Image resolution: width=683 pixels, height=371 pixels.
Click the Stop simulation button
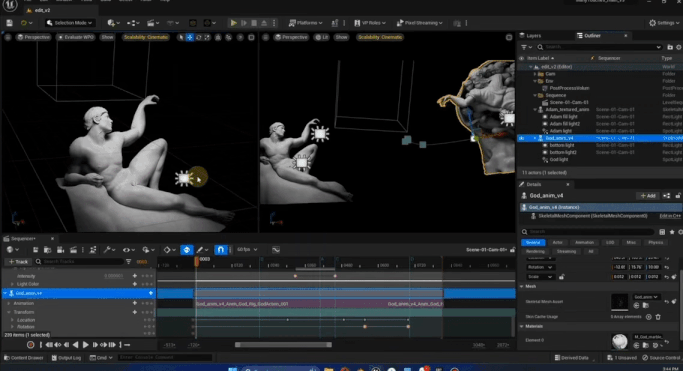[x=254, y=23]
